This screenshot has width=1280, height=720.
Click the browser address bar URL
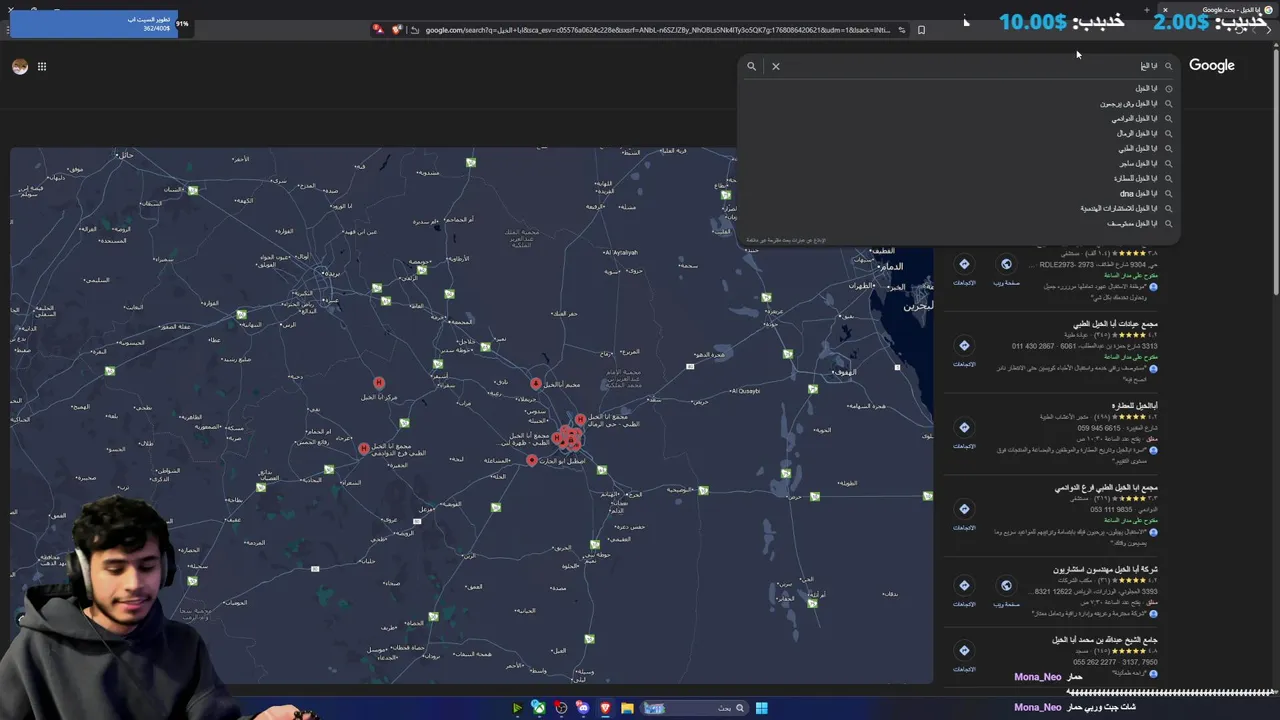point(657,30)
